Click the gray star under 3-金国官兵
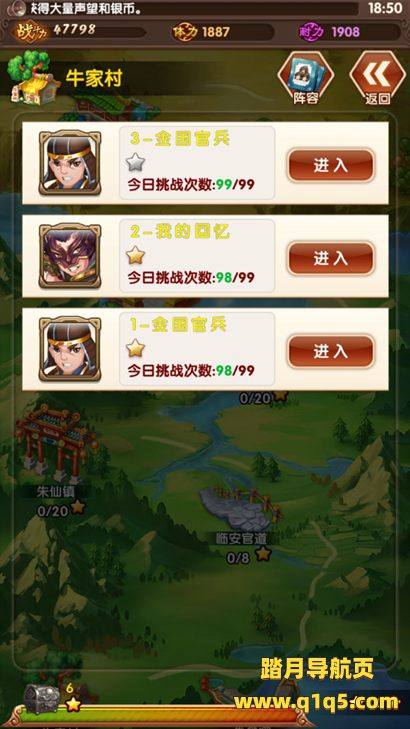 [x=135, y=162]
